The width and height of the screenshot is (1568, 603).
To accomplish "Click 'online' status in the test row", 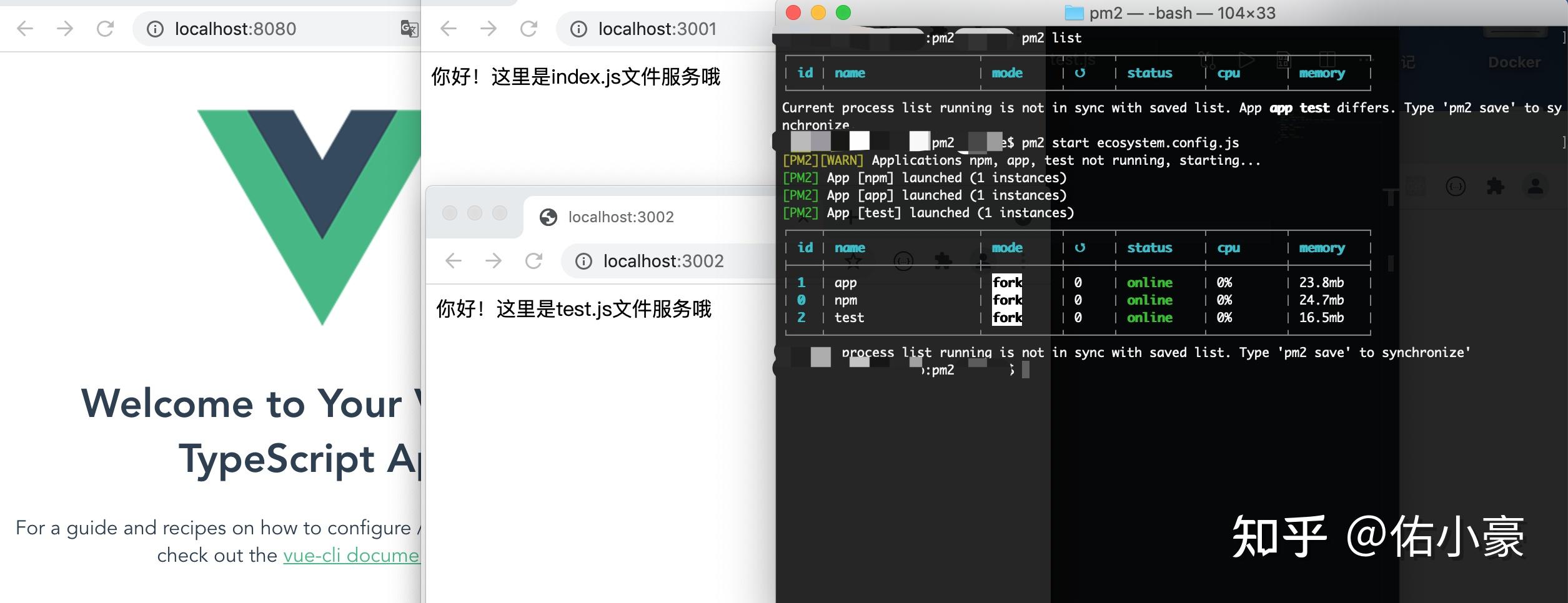I will [x=1149, y=318].
